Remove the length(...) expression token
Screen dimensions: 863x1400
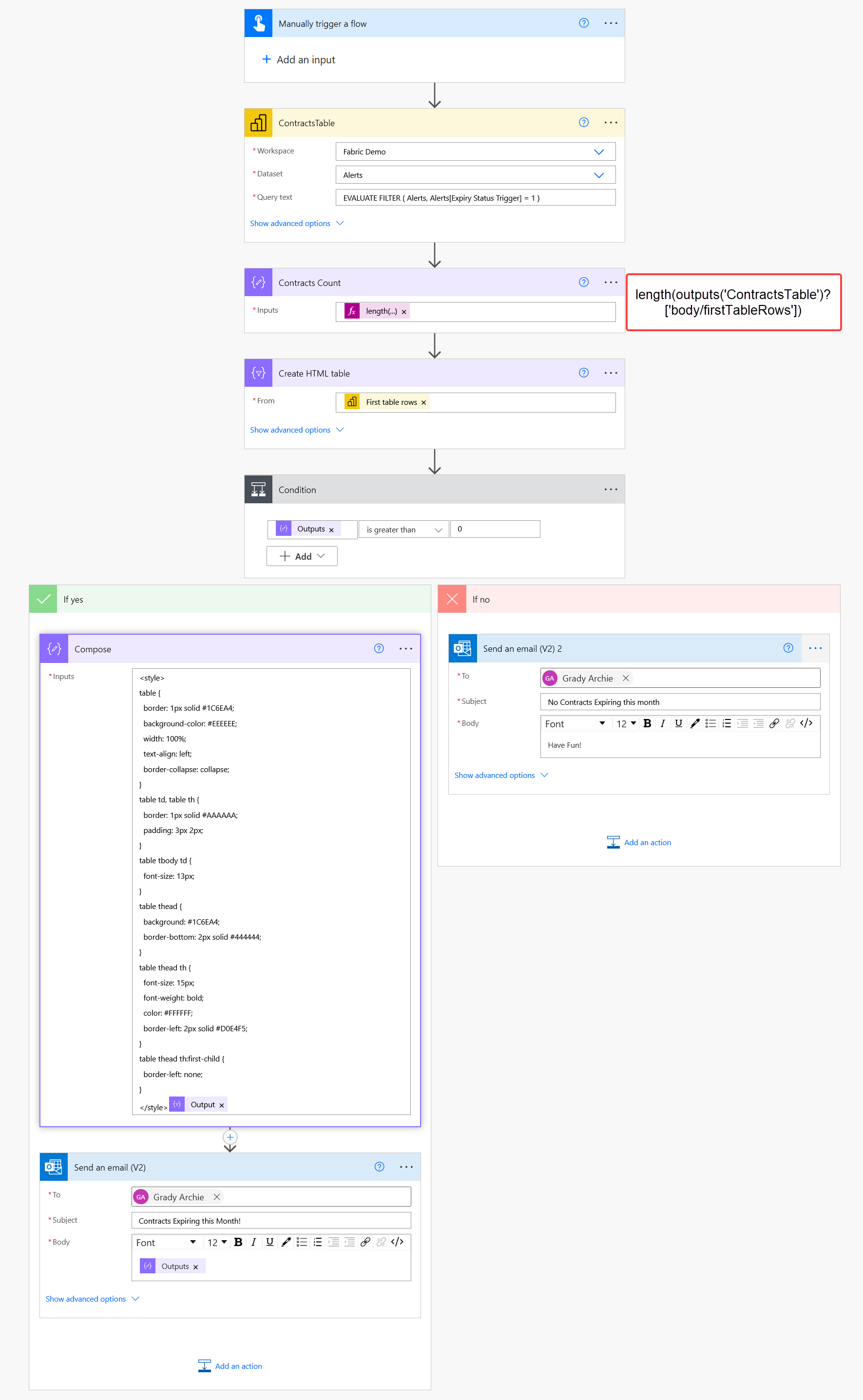click(404, 312)
